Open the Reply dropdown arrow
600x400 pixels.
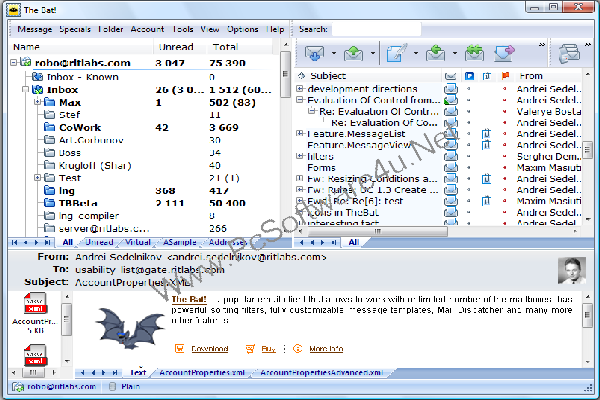[x=455, y=53]
